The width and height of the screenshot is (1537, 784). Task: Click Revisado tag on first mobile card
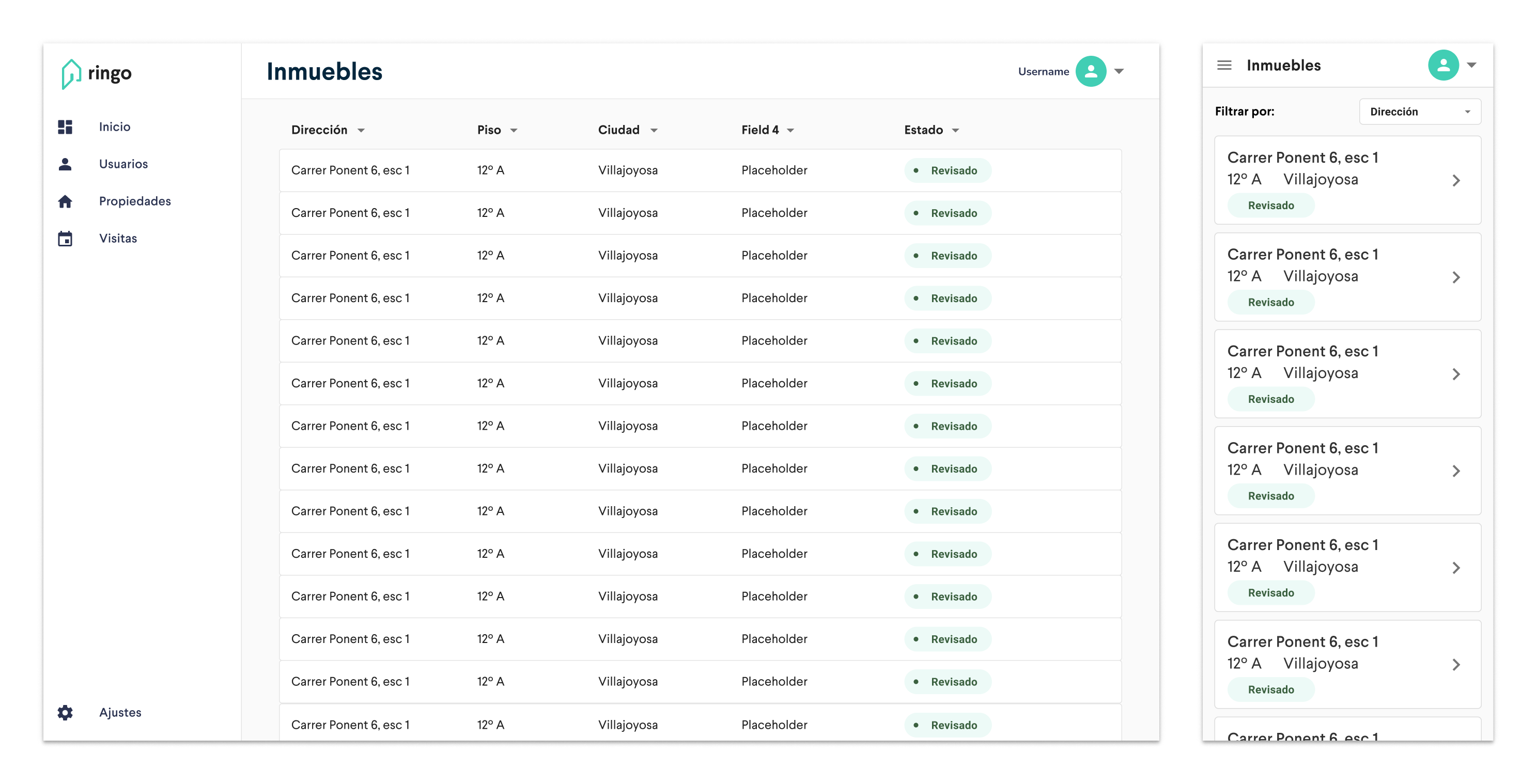click(x=1271, y=205)
